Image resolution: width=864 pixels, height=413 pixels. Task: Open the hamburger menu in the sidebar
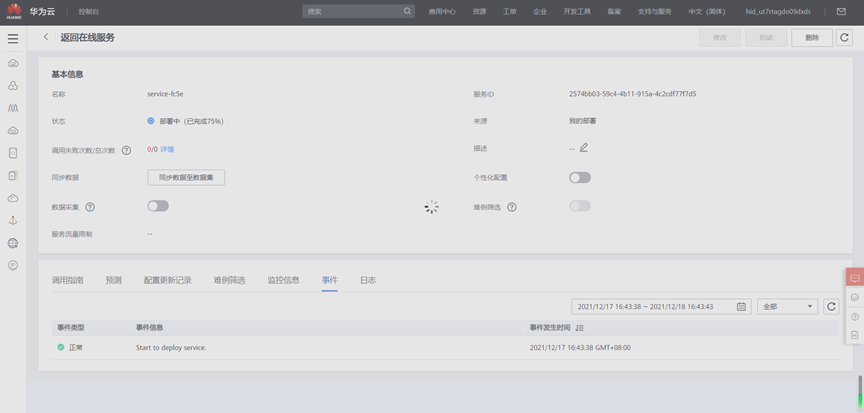[13, 39]
